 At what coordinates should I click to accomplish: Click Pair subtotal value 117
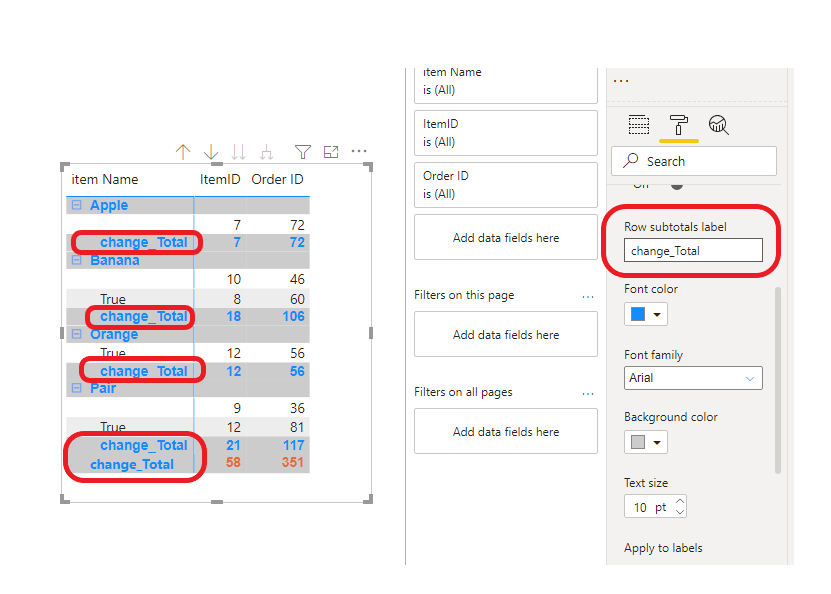coord(293,445)
